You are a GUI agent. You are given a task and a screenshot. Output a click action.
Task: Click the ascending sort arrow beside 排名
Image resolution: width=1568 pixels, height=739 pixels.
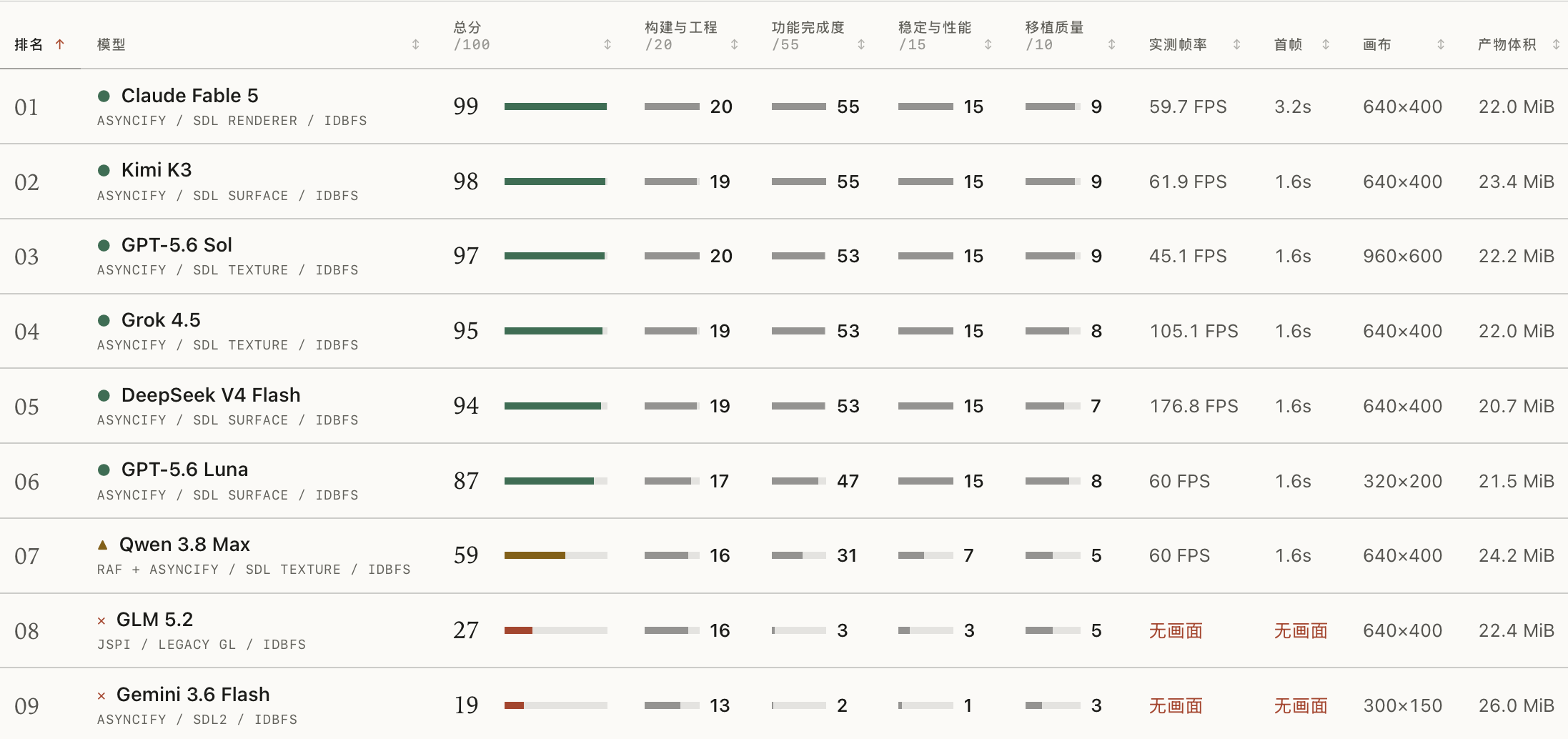tap(60, 44)
